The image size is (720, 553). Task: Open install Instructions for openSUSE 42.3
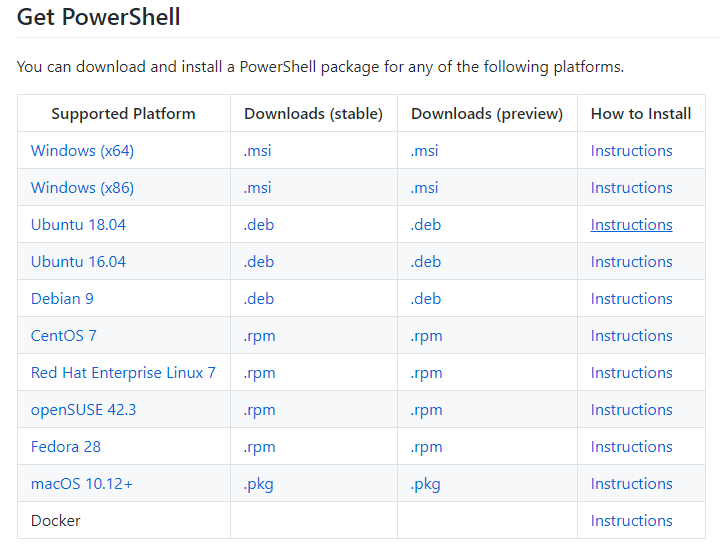(631, 410)
